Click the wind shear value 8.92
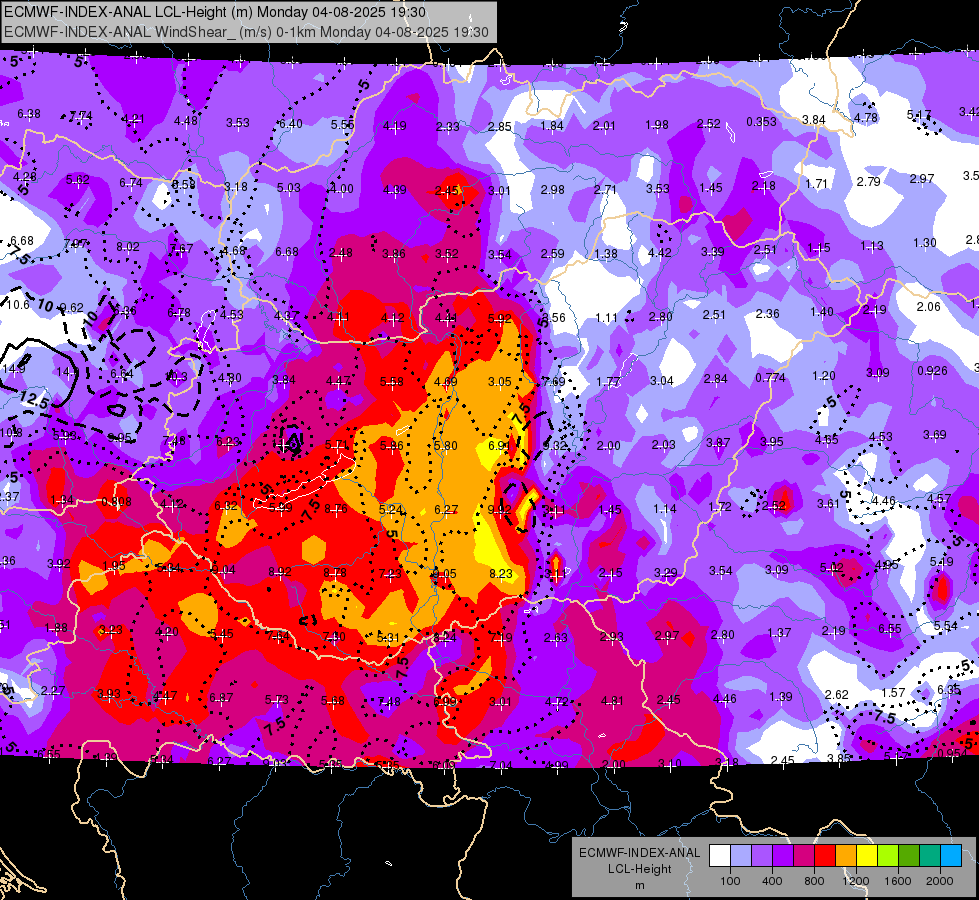The image size is (979, 900). tap(280, 571)
